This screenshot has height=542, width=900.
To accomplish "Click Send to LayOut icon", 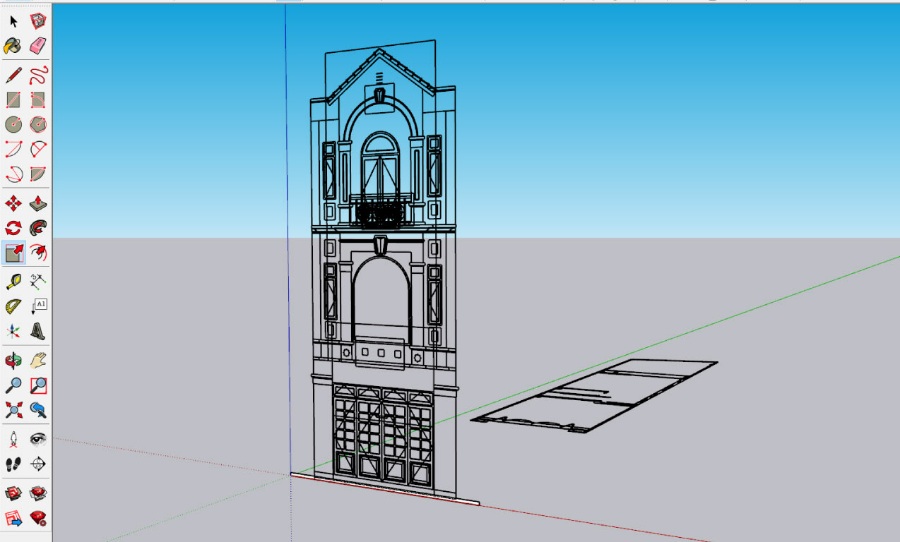I will coord(13,518).
